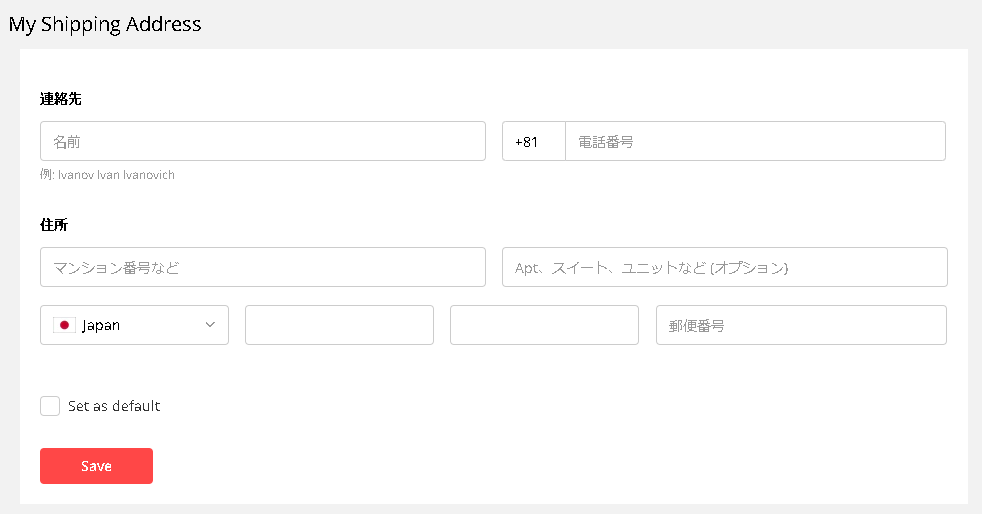Click the 連絡先 section label
The image size is (982, 514).
(x=60, y=98)
